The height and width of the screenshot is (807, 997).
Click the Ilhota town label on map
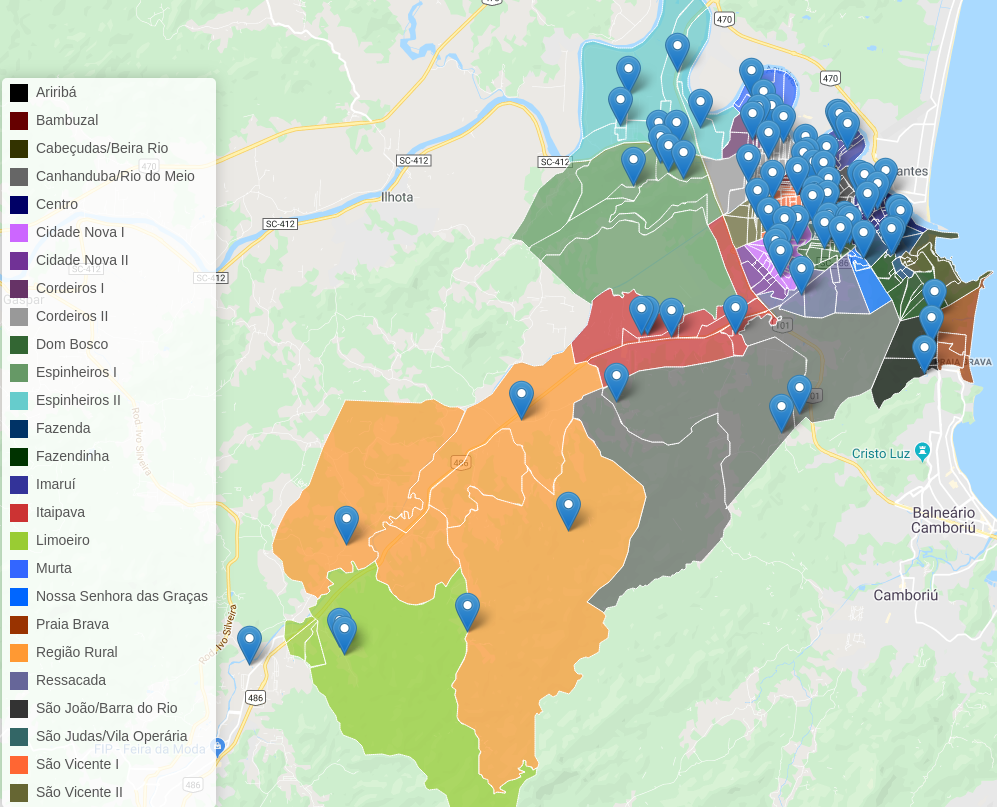coord(397,197)
